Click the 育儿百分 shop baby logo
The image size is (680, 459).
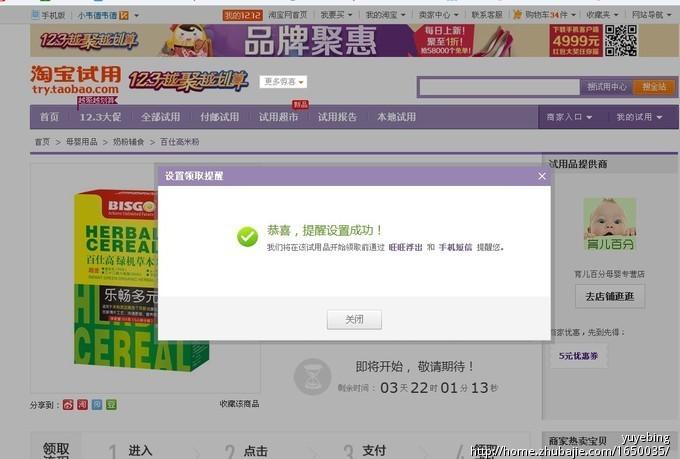[610, 224]
